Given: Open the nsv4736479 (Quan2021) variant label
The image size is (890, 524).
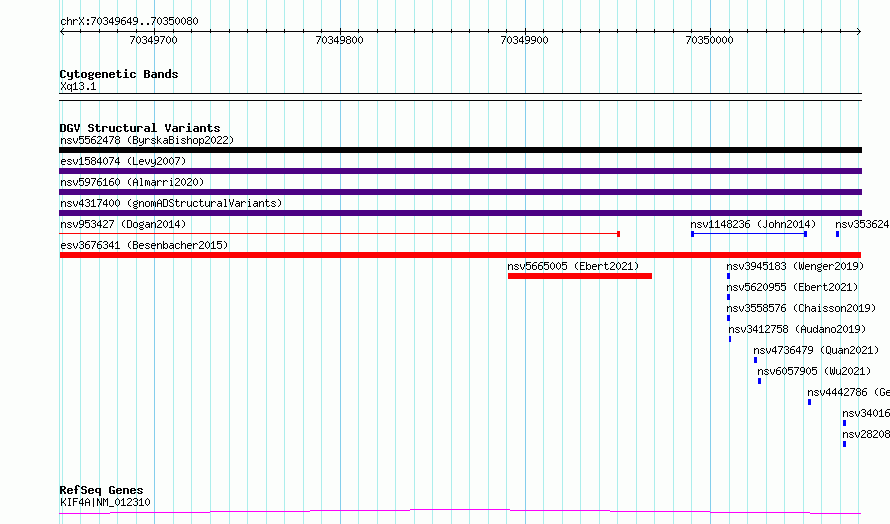Looking at the screenshot, I should (816, 350).
